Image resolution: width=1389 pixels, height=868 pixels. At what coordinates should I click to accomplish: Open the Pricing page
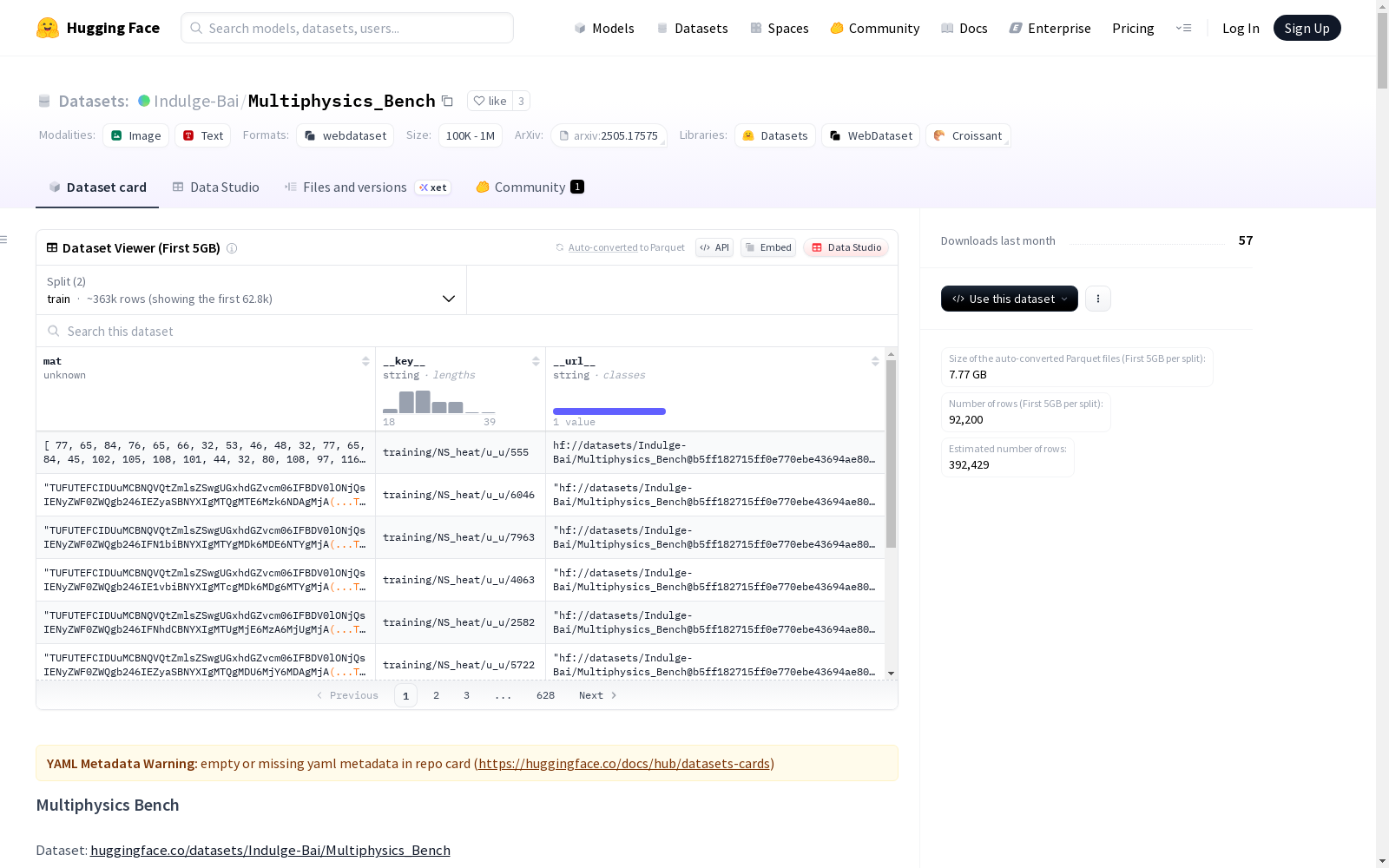1133,28
